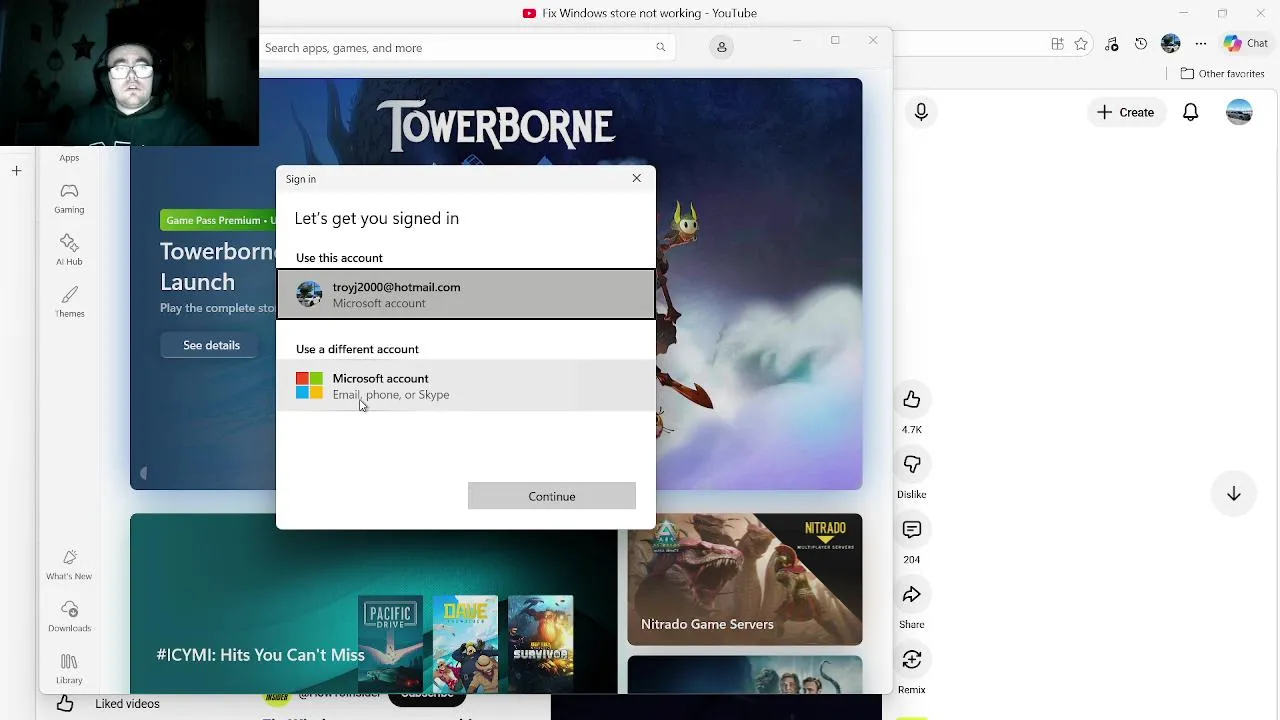The image size is (1280, 720).
Task: Open Copilot Chat in the browser
Action: (1245, 43)
